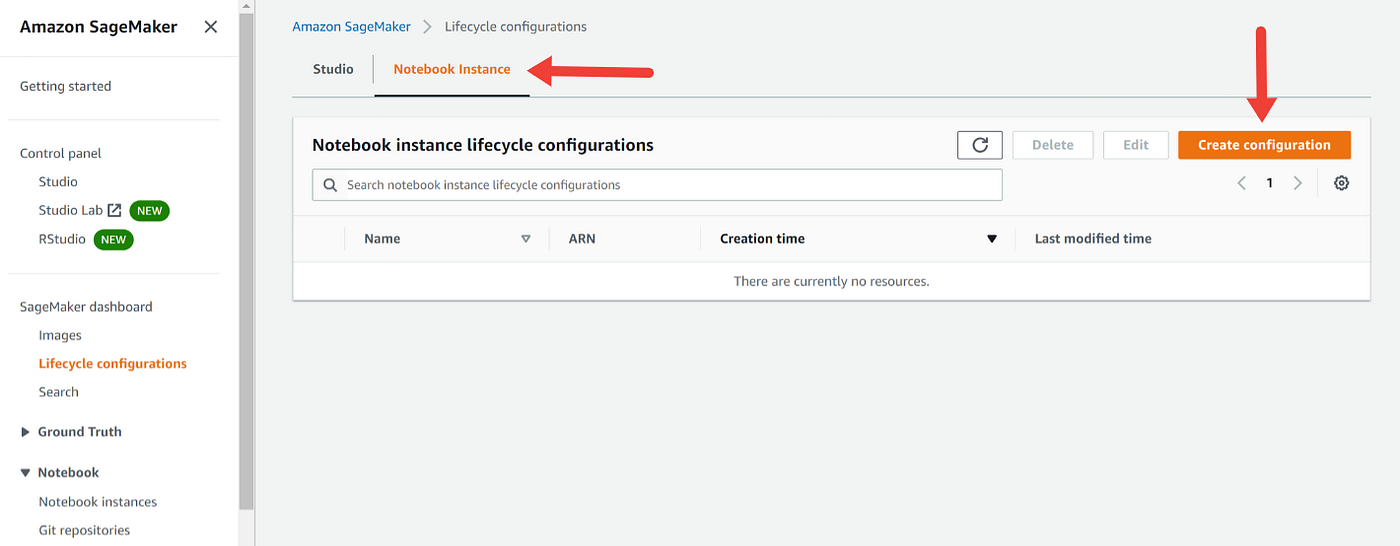Refresh the lifecycle configurations list
The width and height of the screenshot is (1400, 546).
tap(980, 145)
